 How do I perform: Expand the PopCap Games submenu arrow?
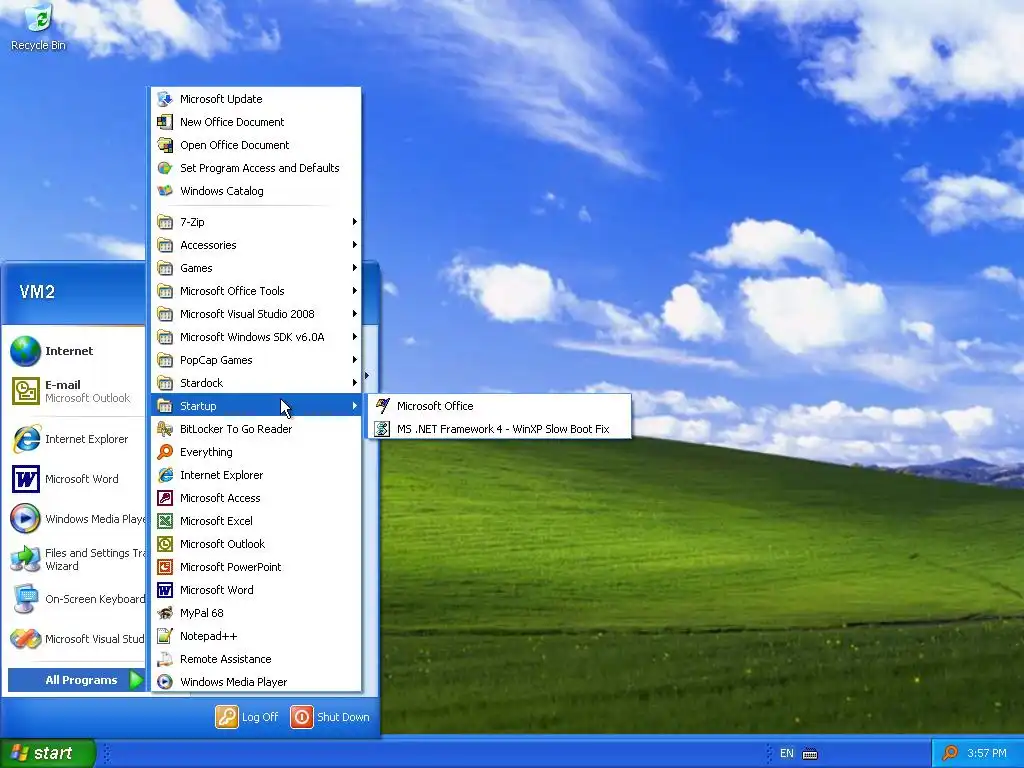point(355,360)
